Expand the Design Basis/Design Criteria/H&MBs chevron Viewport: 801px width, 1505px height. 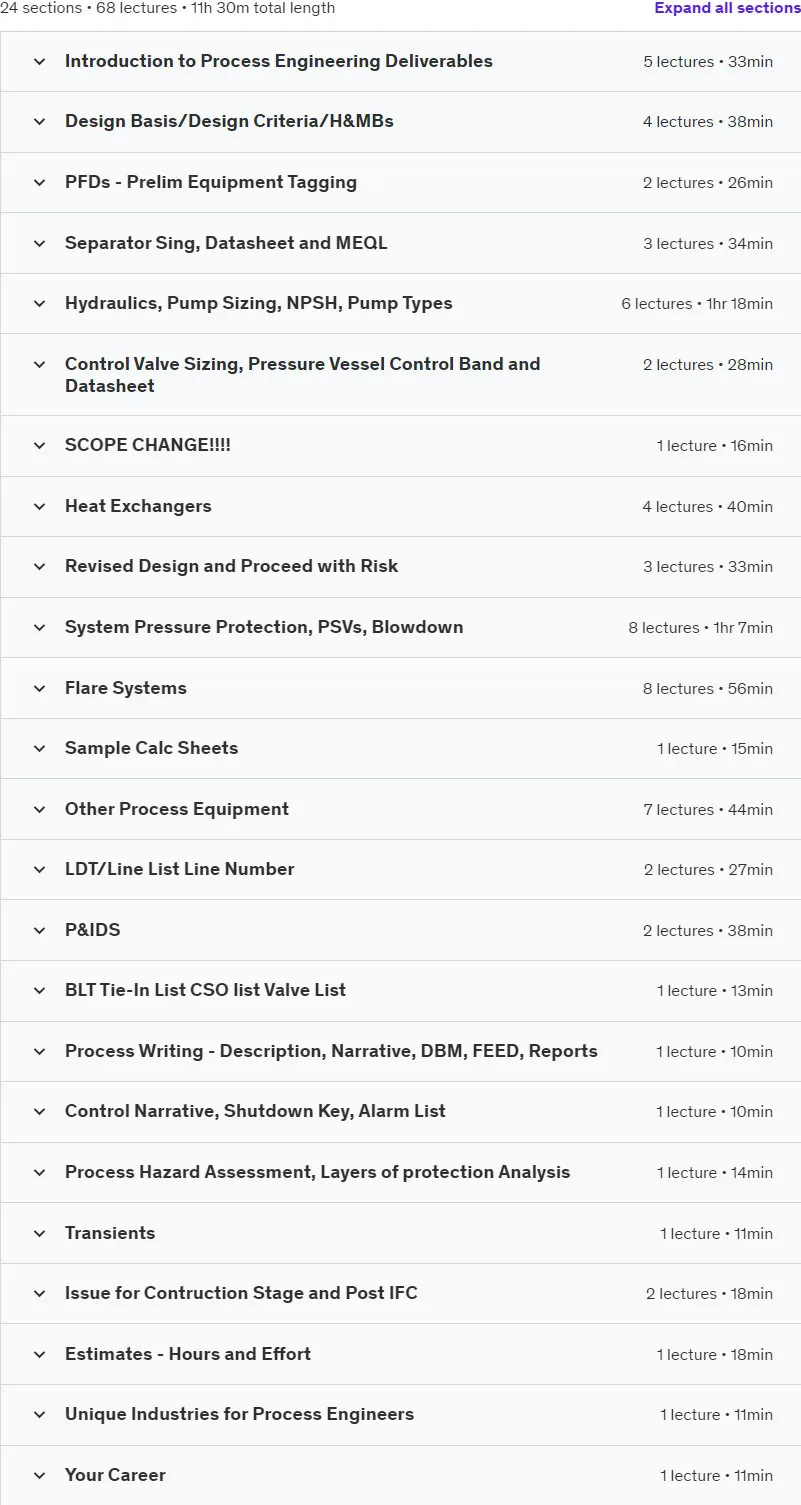coord(40,122)
